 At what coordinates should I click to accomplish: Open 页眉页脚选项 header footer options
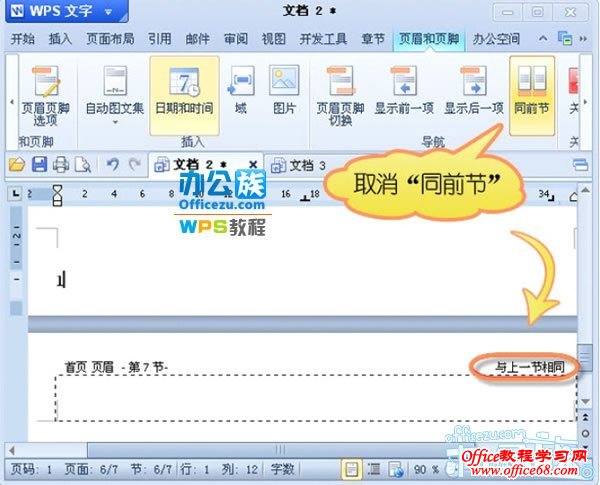[45, 96]
